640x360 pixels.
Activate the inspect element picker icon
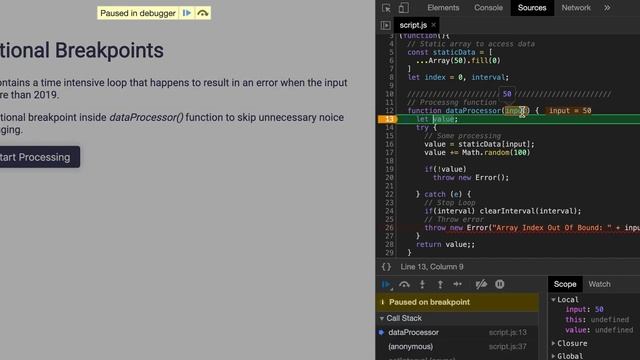point(386,8)
